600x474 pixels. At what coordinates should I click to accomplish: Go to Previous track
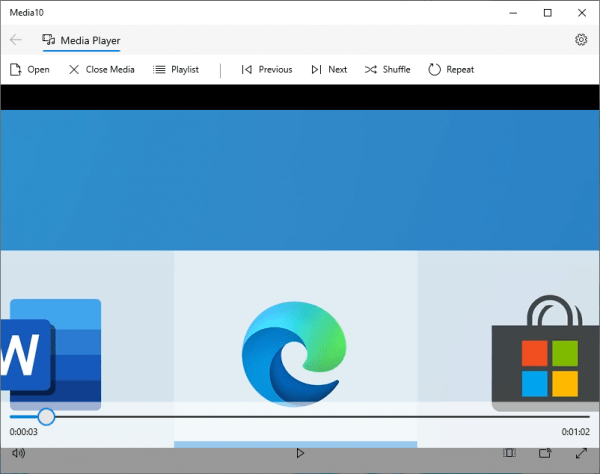(x=267, y=70)
